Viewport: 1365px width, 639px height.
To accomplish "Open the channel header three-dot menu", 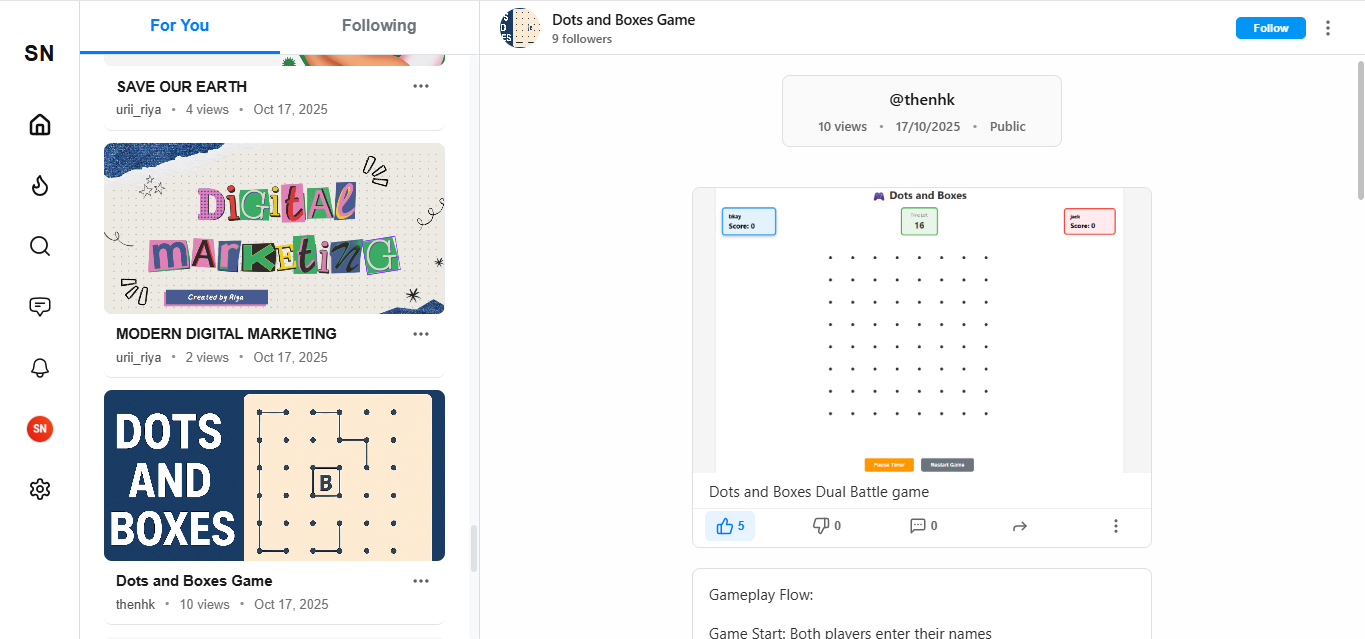I will (x=1328, y=27).
